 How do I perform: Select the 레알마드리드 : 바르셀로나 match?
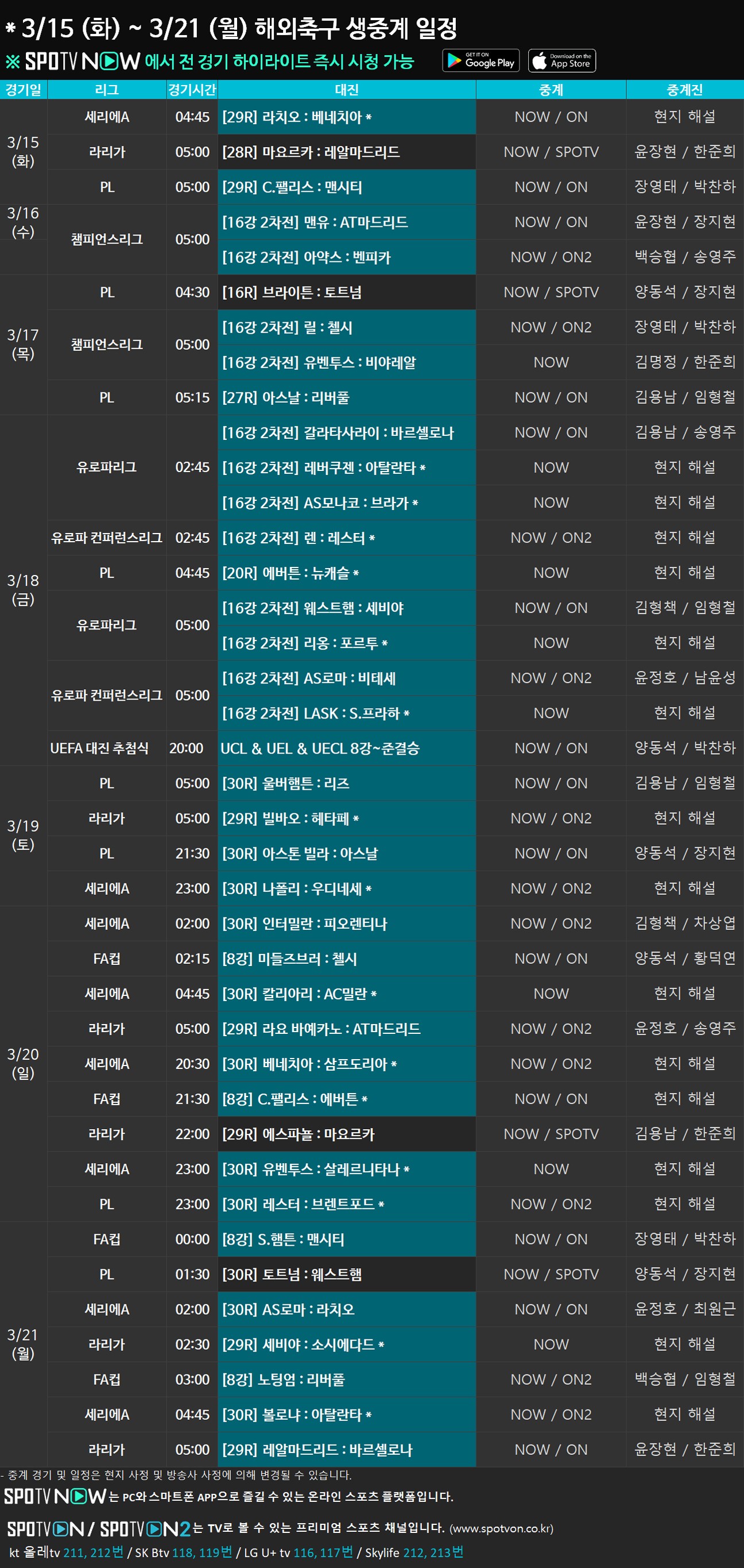point(347,1450)
